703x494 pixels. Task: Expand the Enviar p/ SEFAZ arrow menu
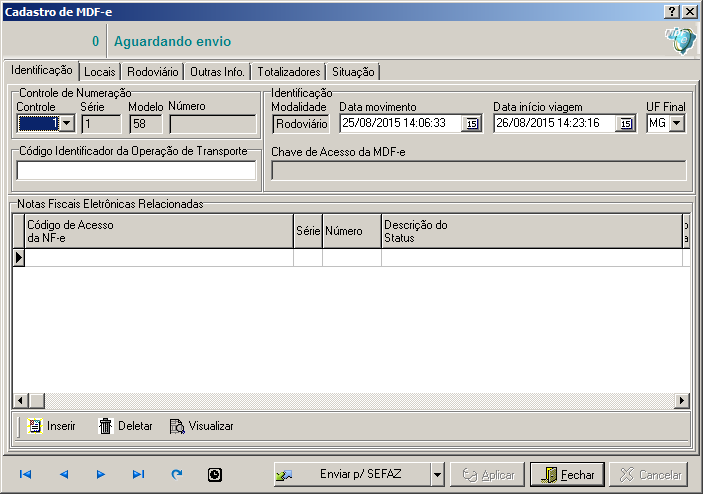point(437,475)
